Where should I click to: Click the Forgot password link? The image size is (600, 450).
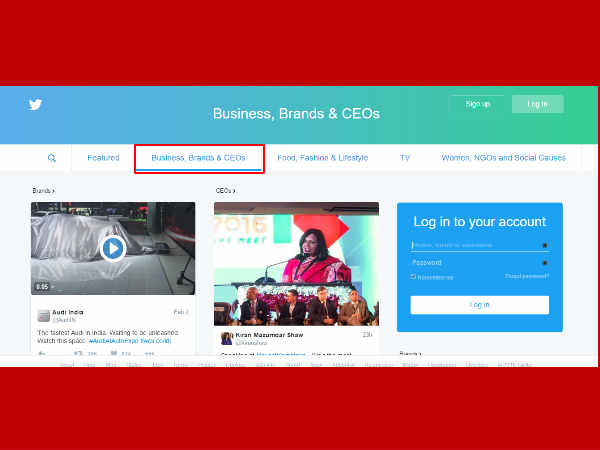(526, 277)
